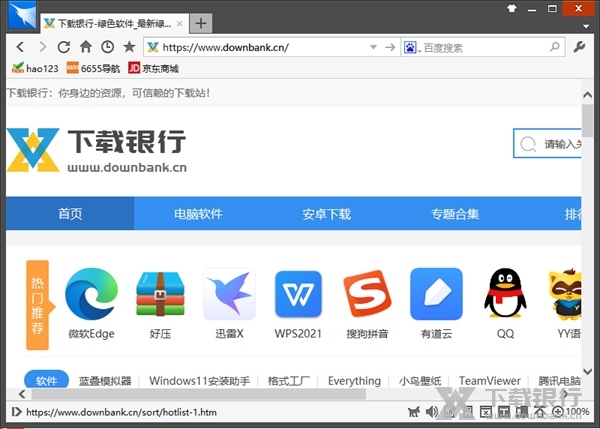Open the TeamViewer link
600x429 pixels.
(490, 381)
